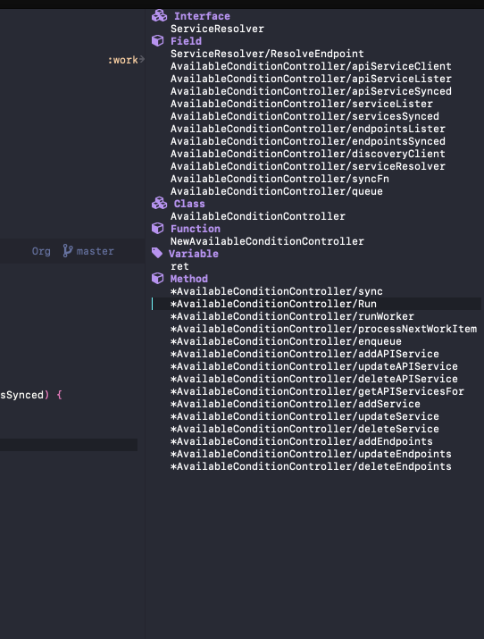Click the Field cube icon

point(158,41)
